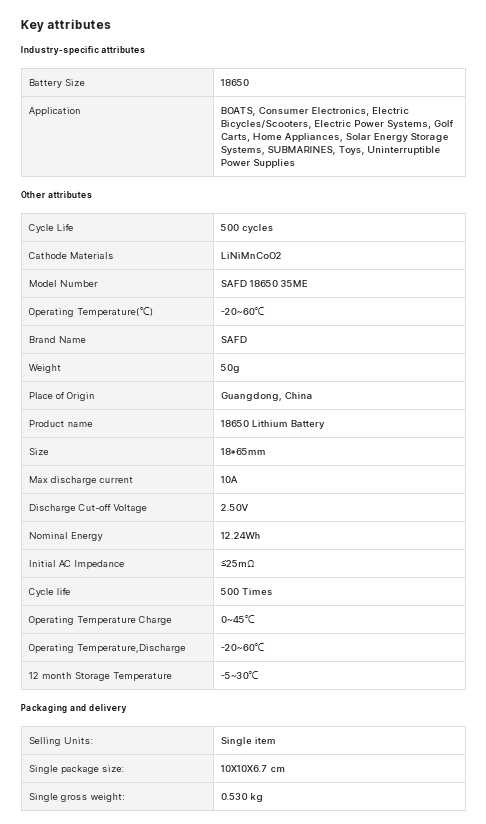Select the Discharge Cut-off Voltage label
486x824 pixels.
point(88,508)
